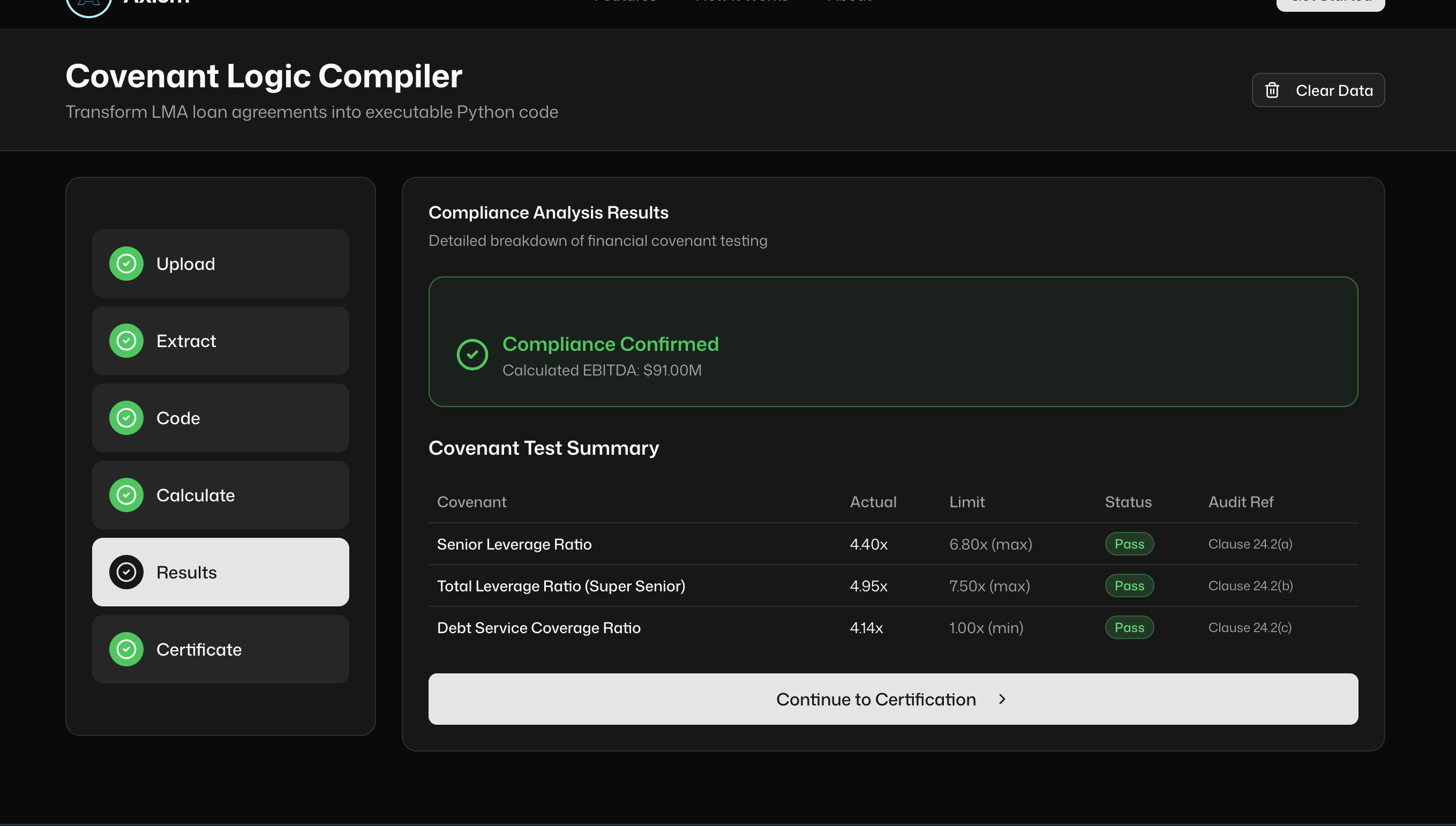Open the Certificate step
The image size is (1456, 826).
coord(220,649)
